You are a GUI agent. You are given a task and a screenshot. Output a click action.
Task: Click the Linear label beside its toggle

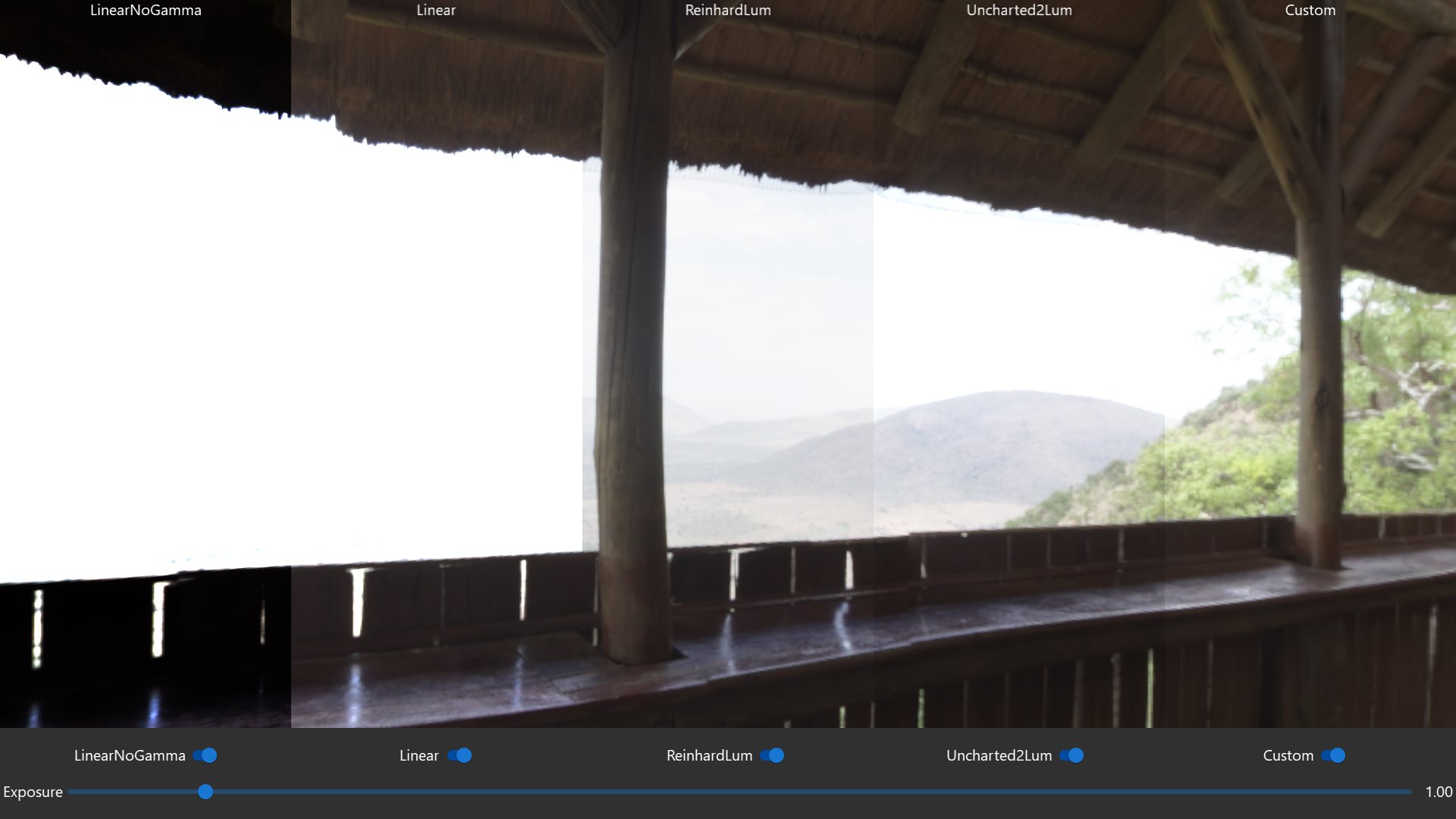(419, 755)
